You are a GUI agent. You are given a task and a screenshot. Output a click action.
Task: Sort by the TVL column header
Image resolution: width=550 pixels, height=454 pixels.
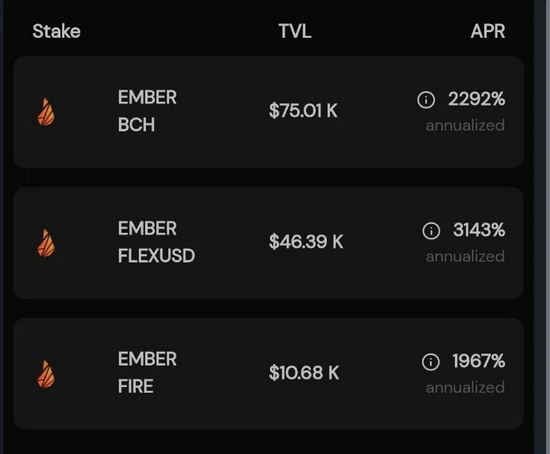(x=295, y=31)
